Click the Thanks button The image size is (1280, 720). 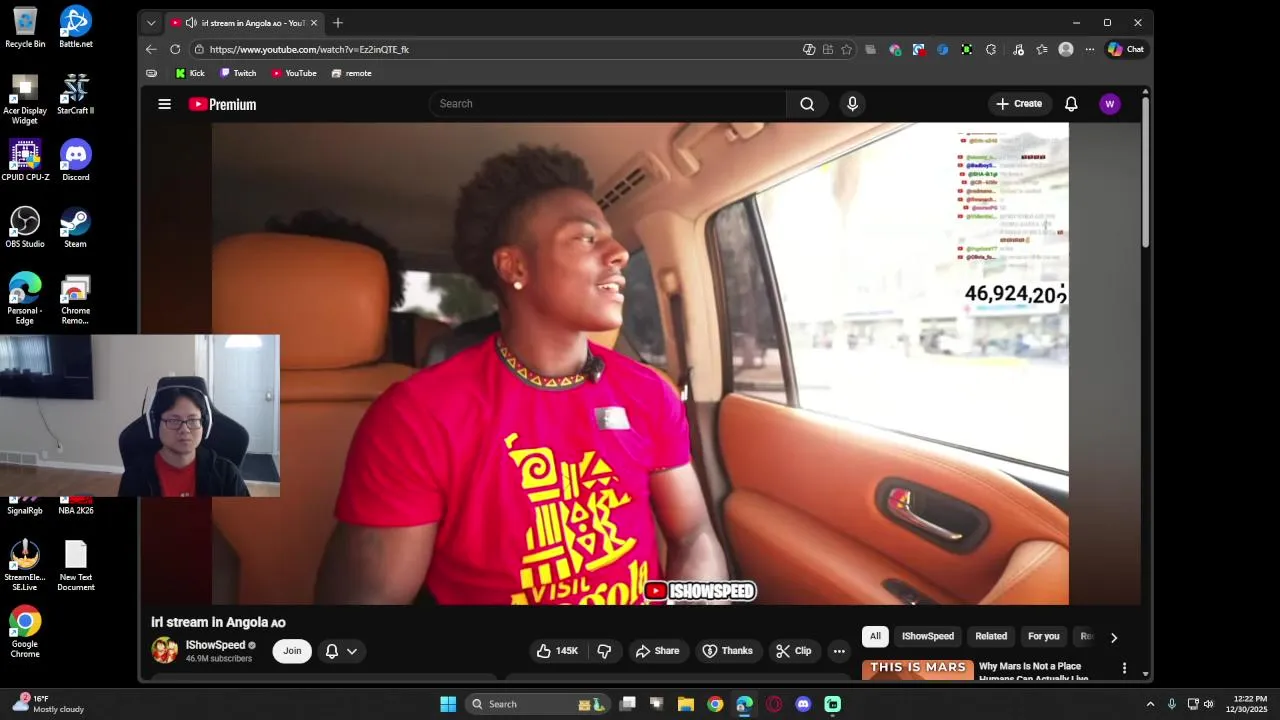[727, 651]
